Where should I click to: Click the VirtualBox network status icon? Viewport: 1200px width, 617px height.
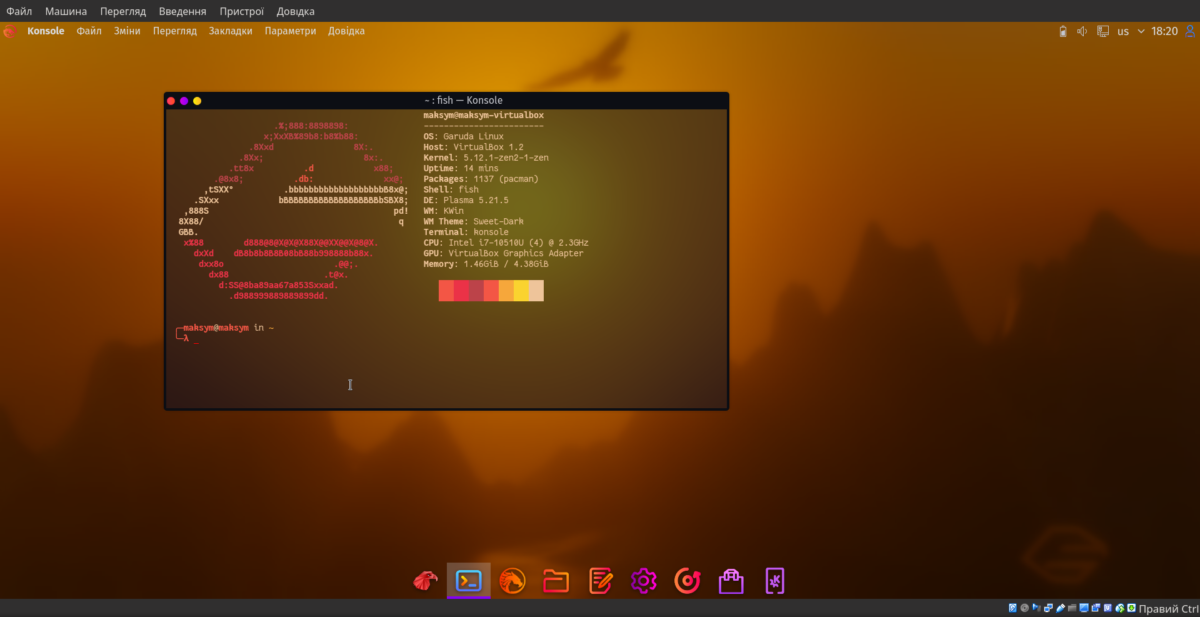point(1048,608)
